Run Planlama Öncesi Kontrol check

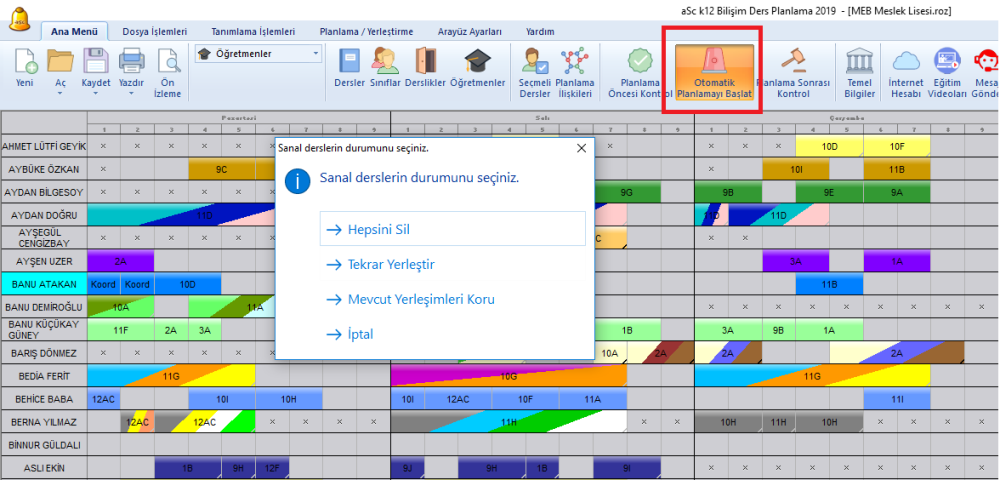(x=638, y=72)
